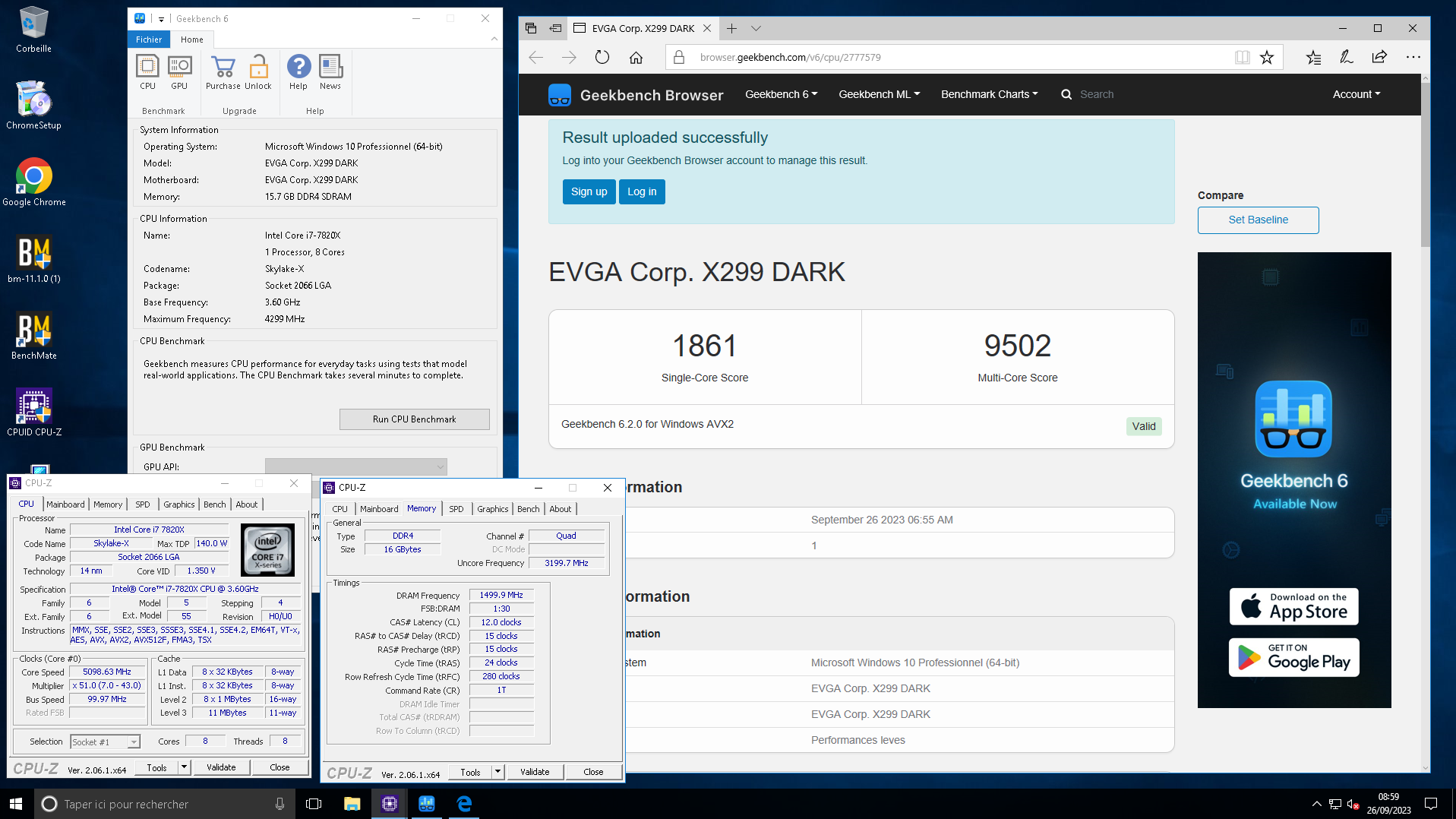The height and width of the screenshot is (819, 1456).
Task: Select the BenchMate desktop icon
Action: (33, 336)
